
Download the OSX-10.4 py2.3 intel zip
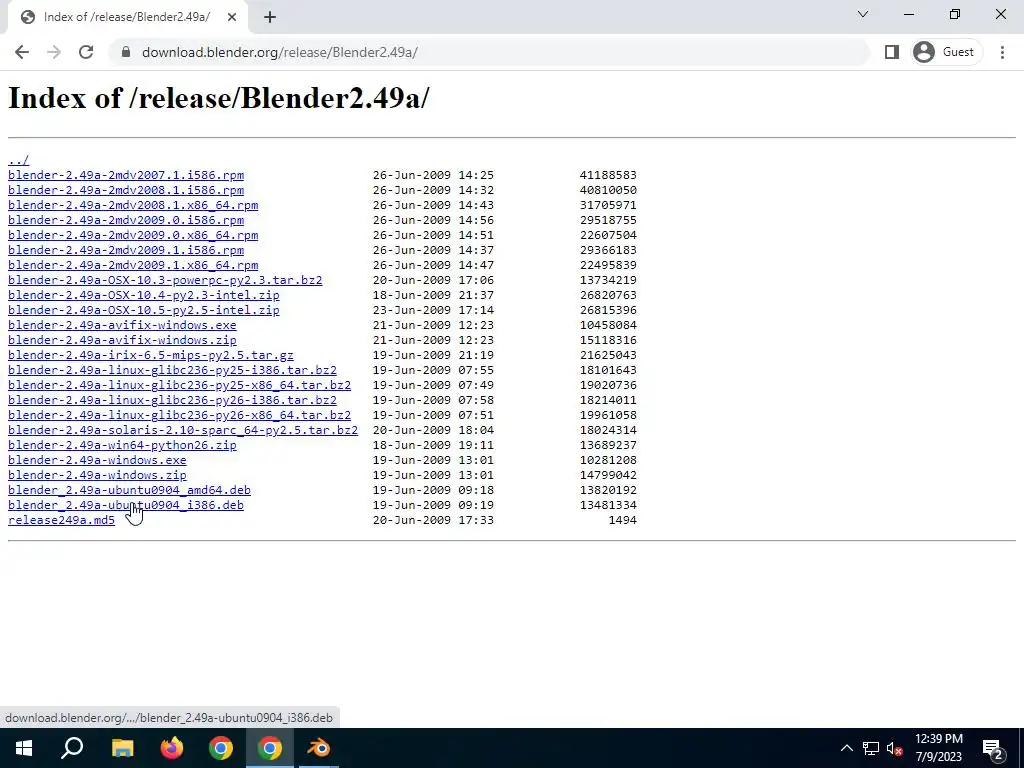pos(144,295)
